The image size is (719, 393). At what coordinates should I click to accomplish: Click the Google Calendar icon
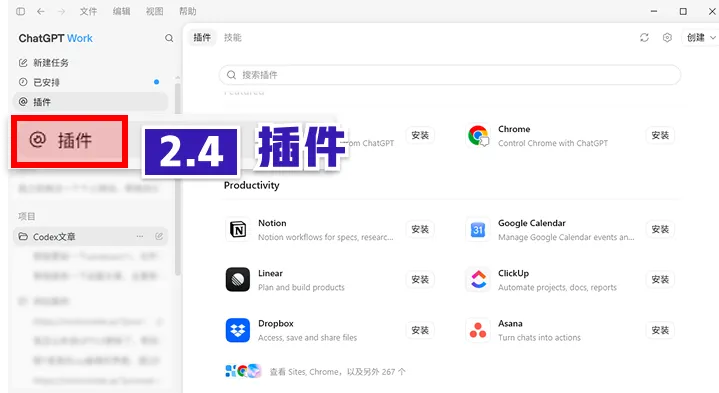point(478,229)
